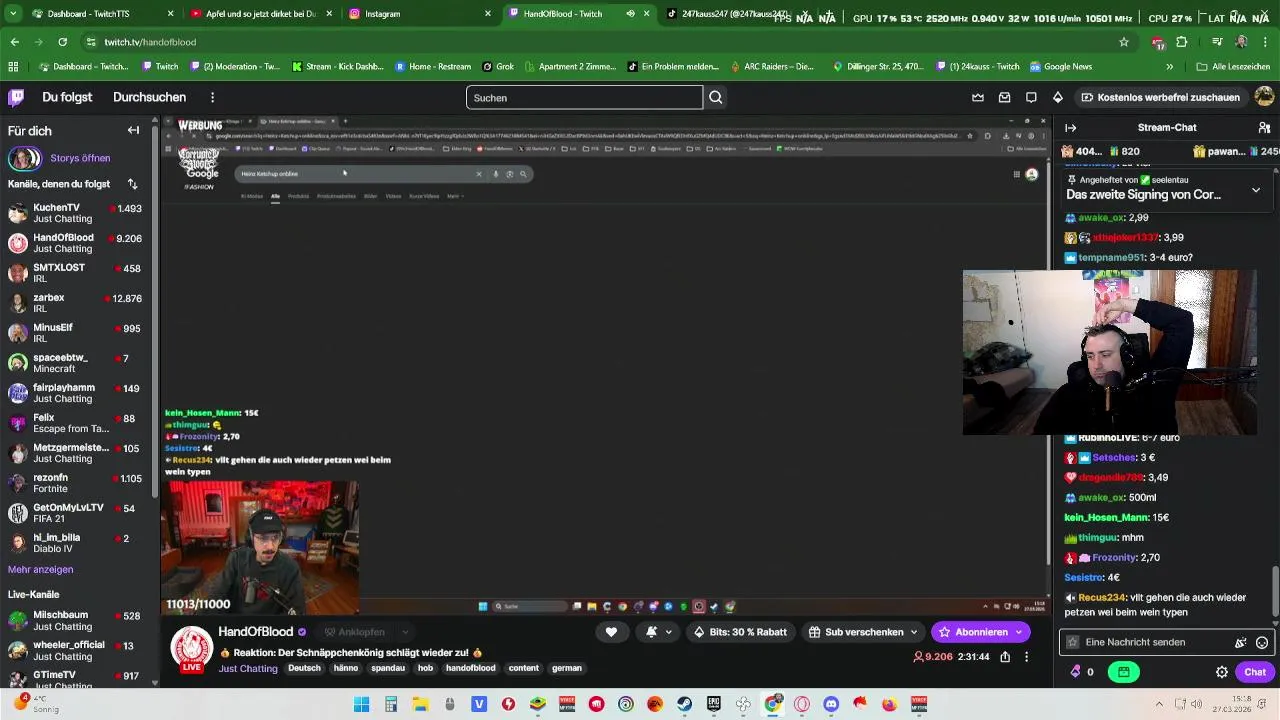Click the left sidebar scrollbar
Viewport: 1280px width, 720px height.
(155, 310)
